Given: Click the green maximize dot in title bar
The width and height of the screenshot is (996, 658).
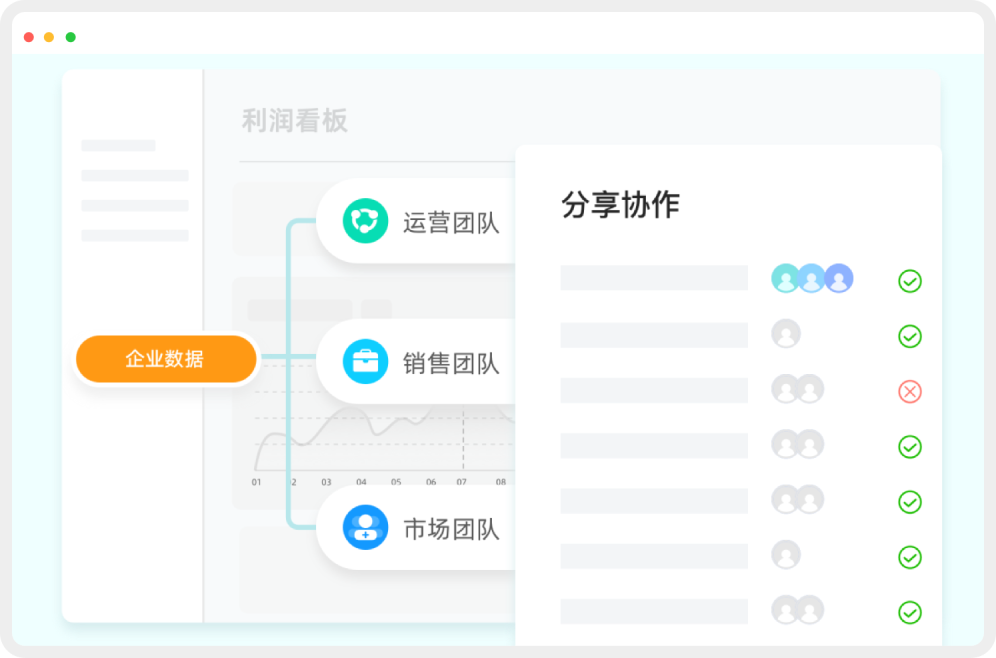Looking at the screenshot, I should point(71,37).
